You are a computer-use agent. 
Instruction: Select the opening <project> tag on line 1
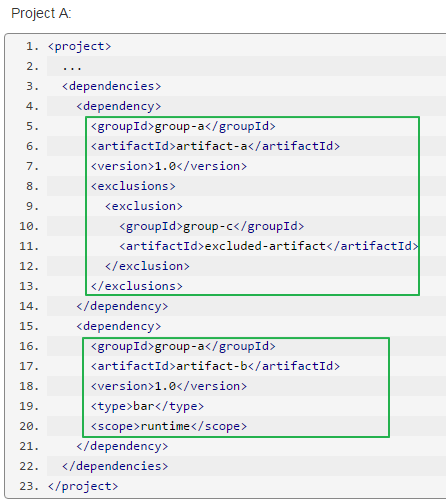click(x=79, y=46)
